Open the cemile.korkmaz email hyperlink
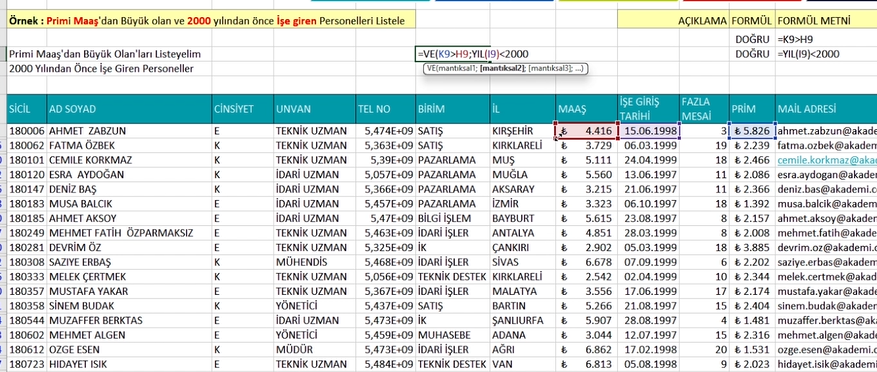This screenshot has height=372, width=877. (x=826, y=160)
